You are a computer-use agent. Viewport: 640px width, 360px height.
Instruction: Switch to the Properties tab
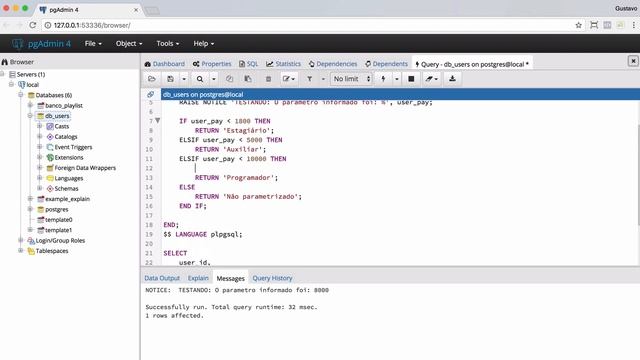click(x=212, y=64)
